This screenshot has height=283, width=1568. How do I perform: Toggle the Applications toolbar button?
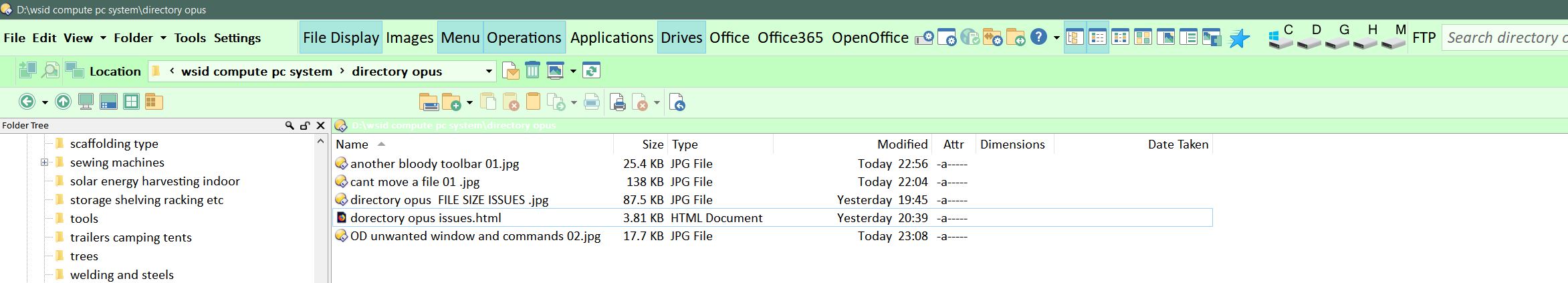click(612, 37)
